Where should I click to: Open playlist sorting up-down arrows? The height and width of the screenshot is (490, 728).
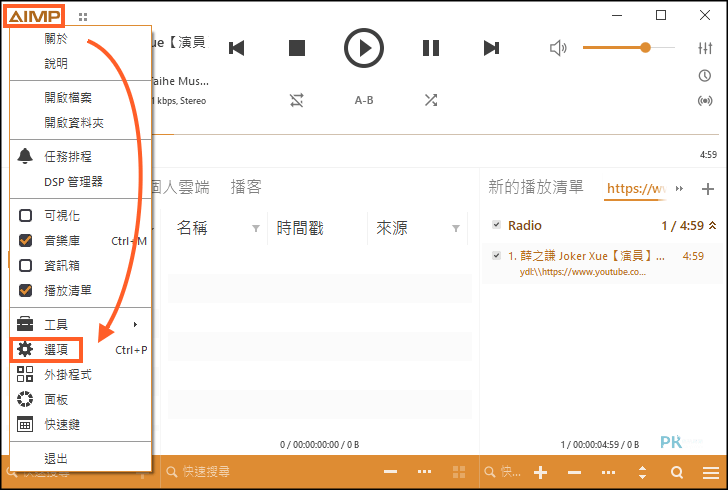click(x=643, y=472)
